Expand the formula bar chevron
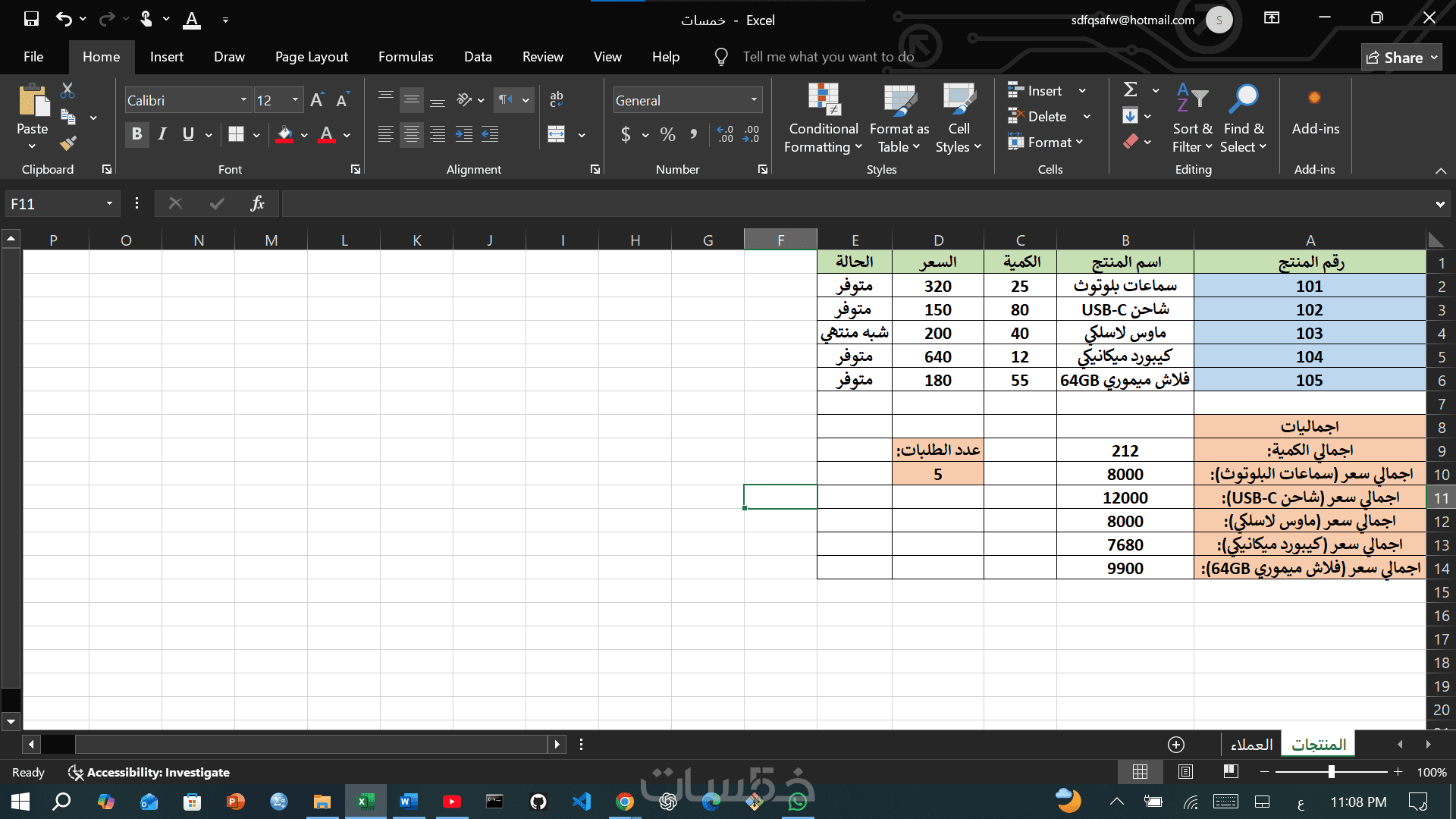Image resolution: width=1456 pixels, height=819 pixels. 1439,204
